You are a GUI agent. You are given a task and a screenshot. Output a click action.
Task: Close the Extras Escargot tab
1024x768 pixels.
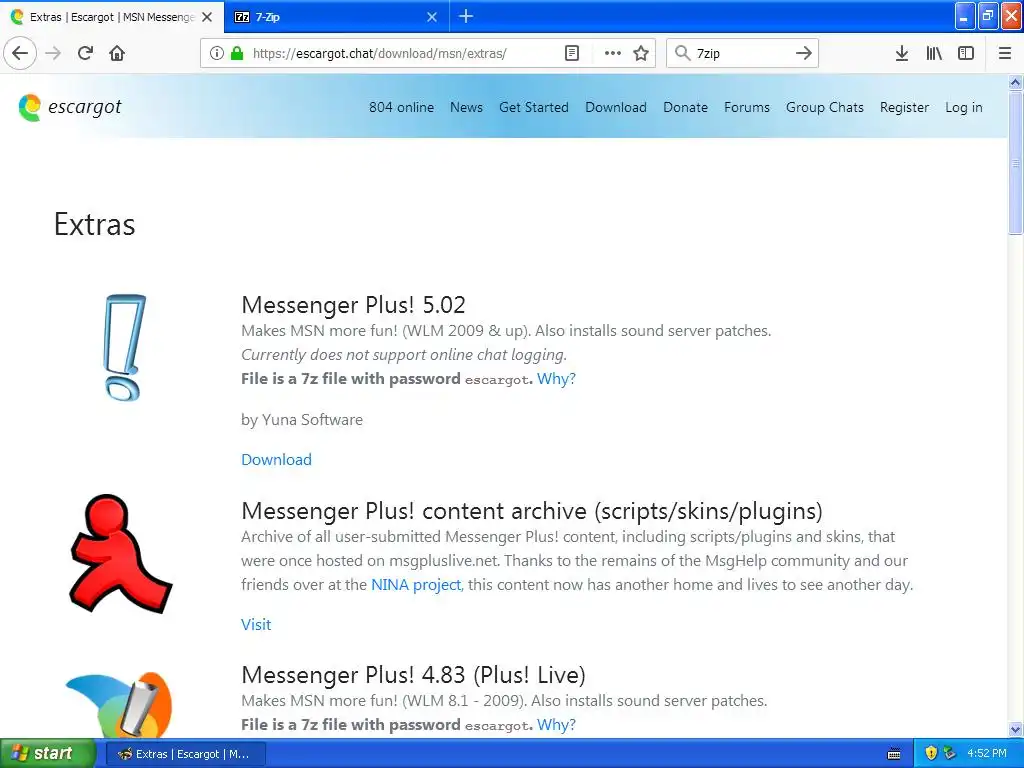(x=207, y=17)
